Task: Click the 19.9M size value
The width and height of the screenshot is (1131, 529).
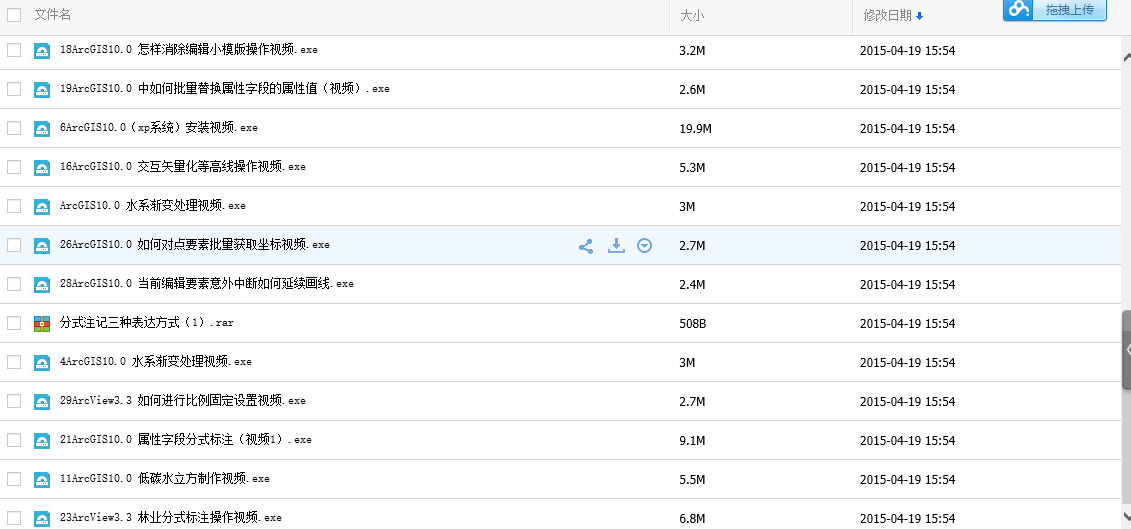Action: tap(695, 128)
